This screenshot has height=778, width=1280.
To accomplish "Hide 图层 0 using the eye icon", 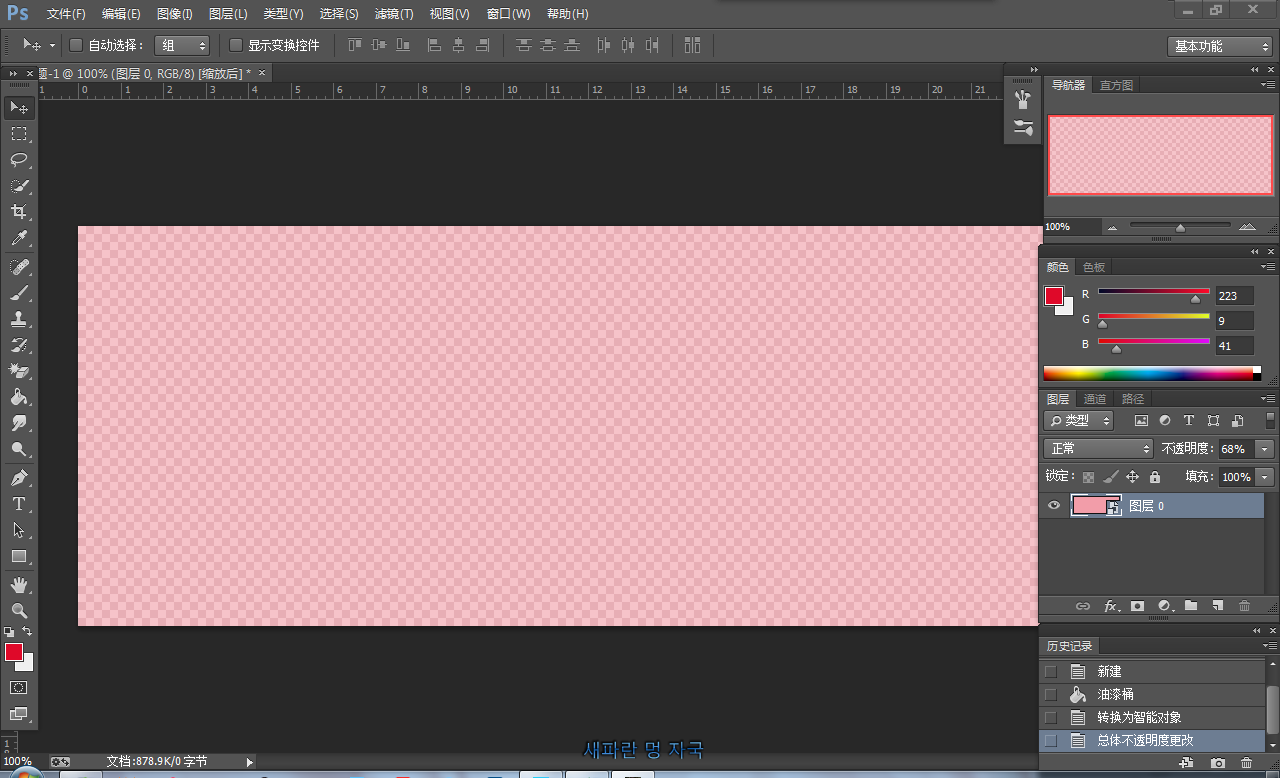I will [1053, 506].
